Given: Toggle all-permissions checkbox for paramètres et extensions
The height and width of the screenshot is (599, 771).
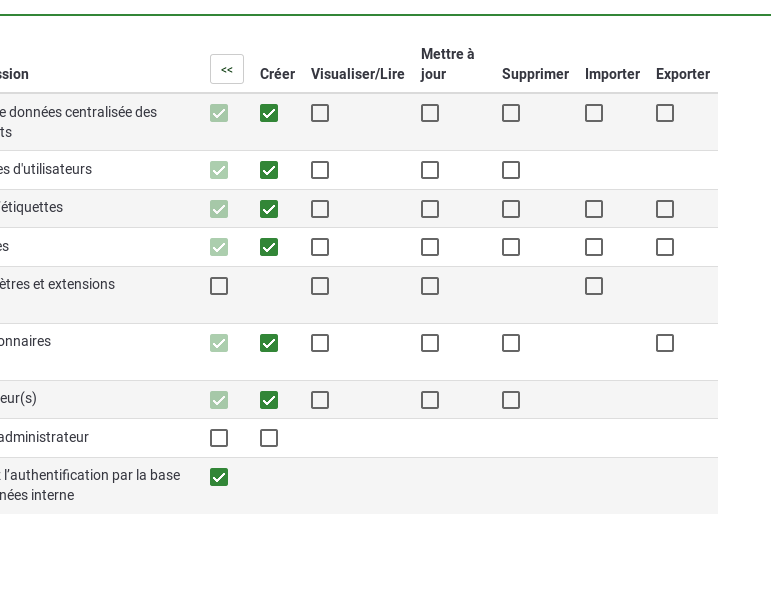Looking at the screenshot, I should (219, 286).
